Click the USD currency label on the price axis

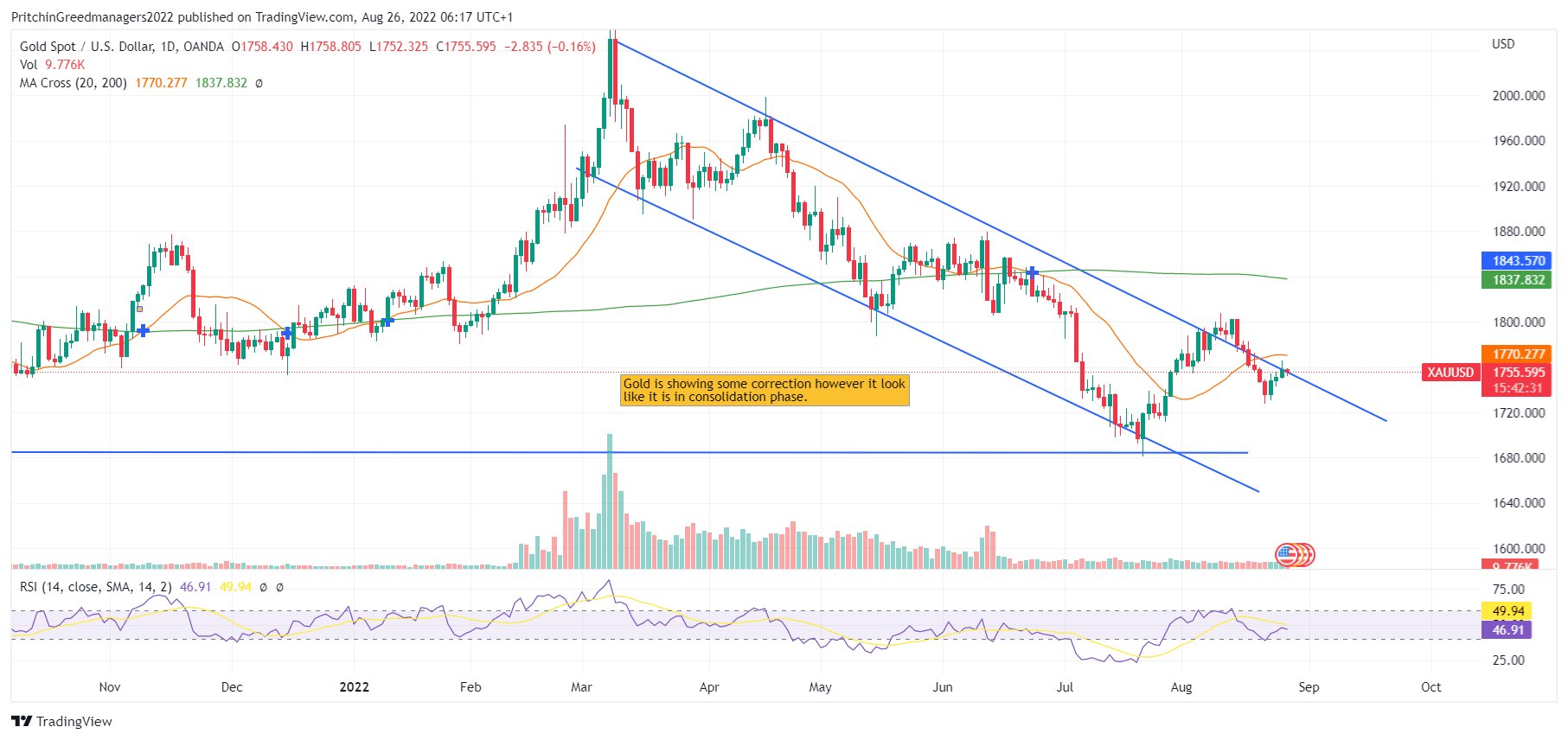[1503, 44]
